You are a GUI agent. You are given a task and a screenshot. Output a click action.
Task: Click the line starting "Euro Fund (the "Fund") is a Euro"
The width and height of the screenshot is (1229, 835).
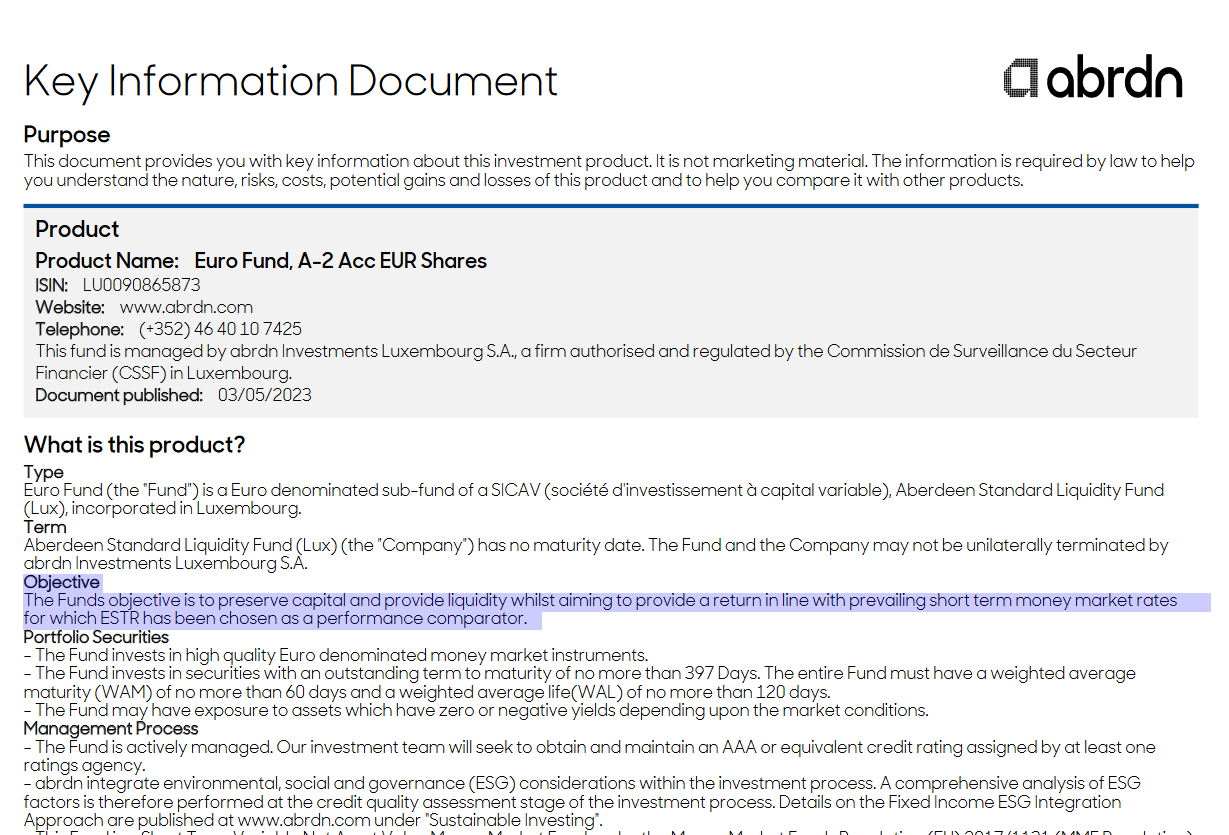(594, 490)
